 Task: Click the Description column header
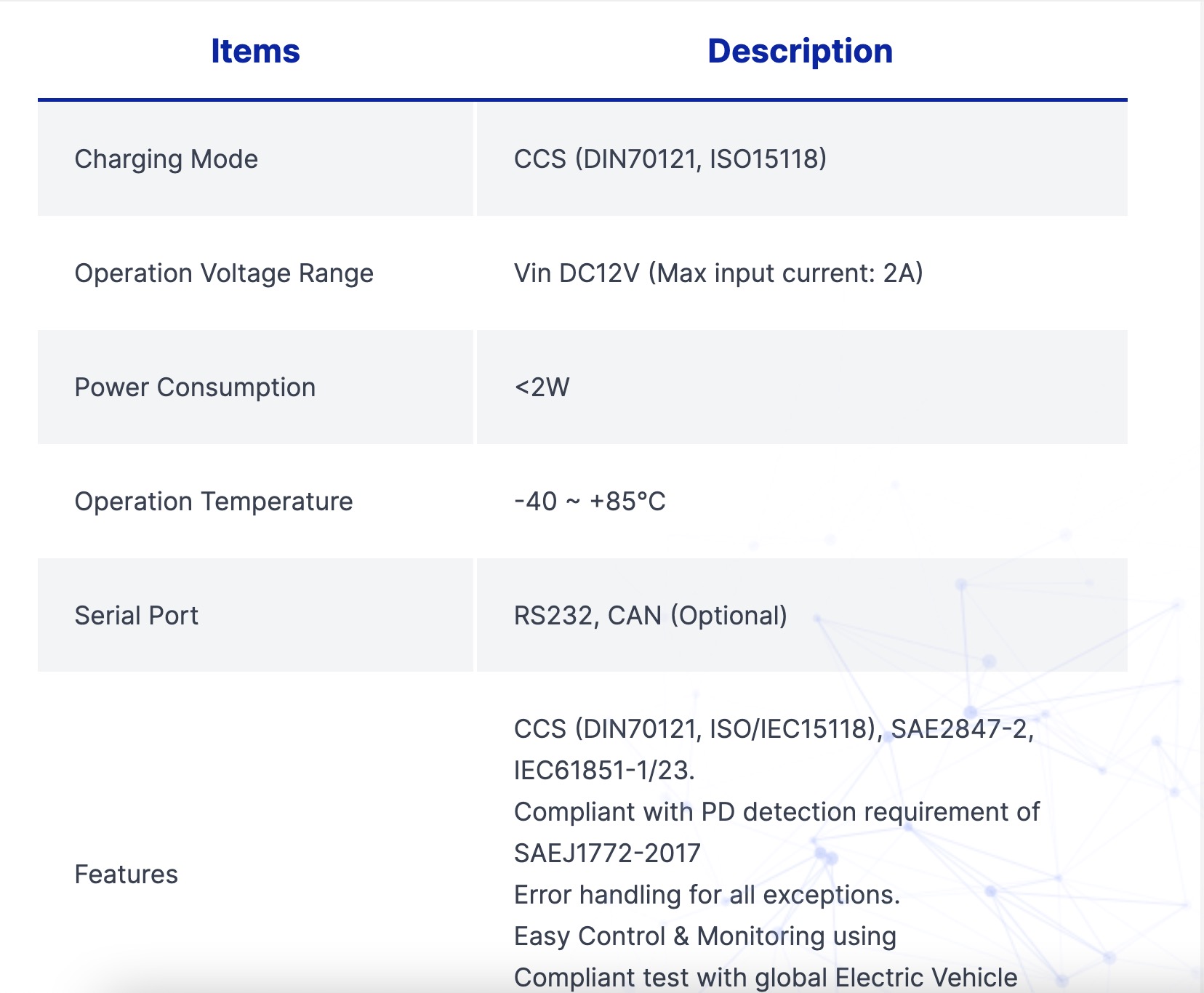tap(800, 52)
